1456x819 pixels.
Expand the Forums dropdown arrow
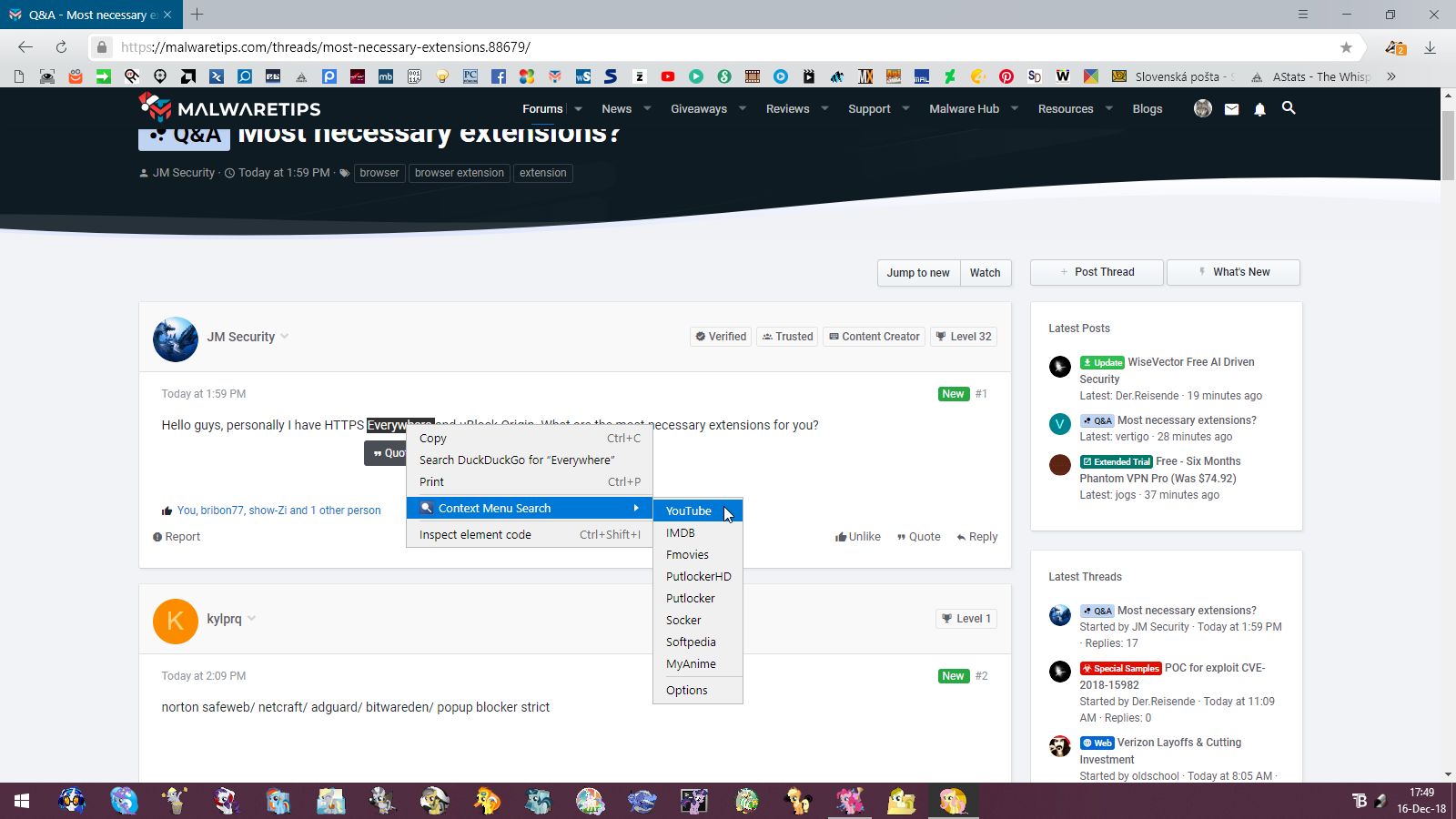(x=578, y=108)
